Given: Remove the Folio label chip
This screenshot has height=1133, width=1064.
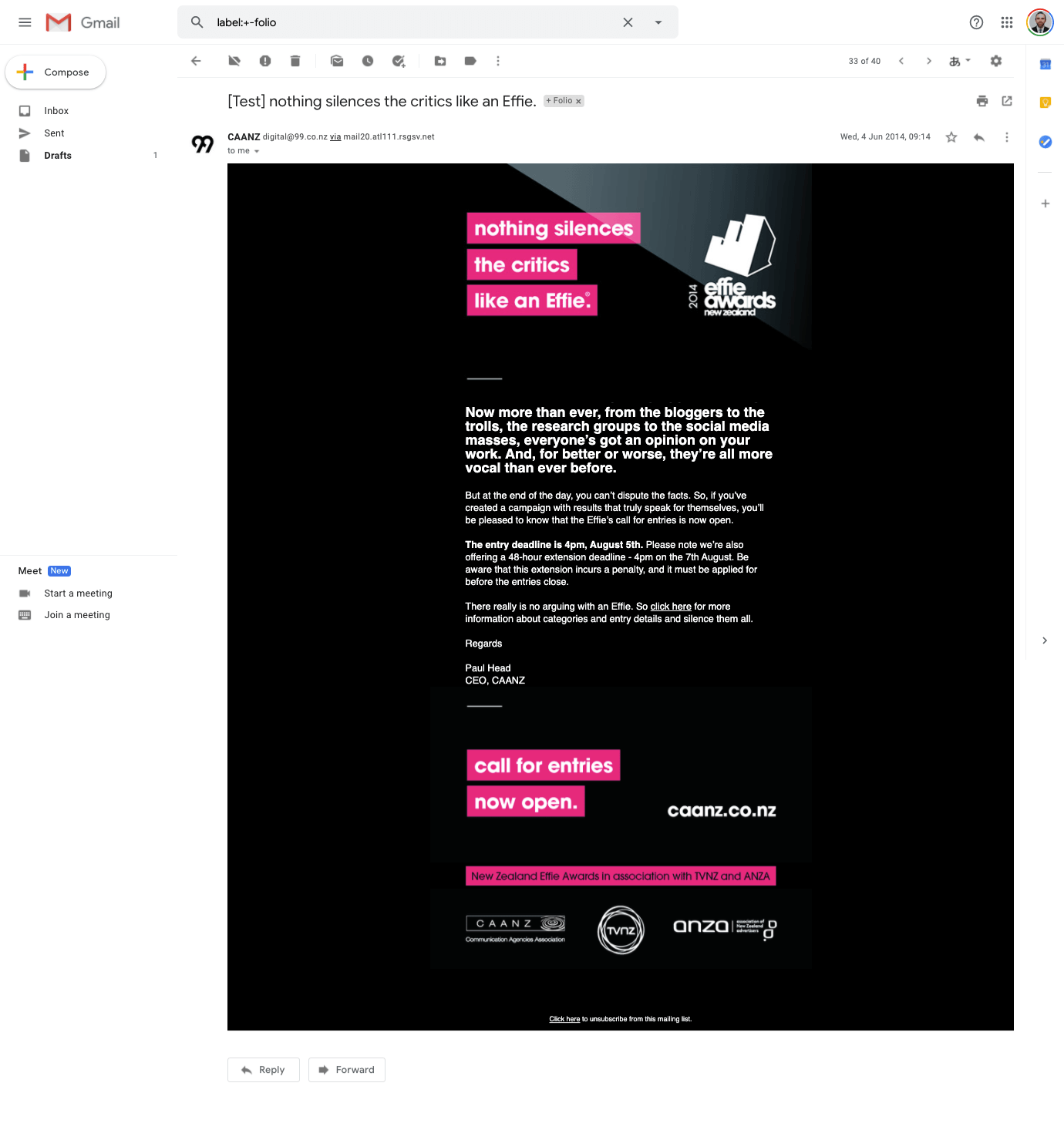Looking at the screenshot, I should (578, 101).
